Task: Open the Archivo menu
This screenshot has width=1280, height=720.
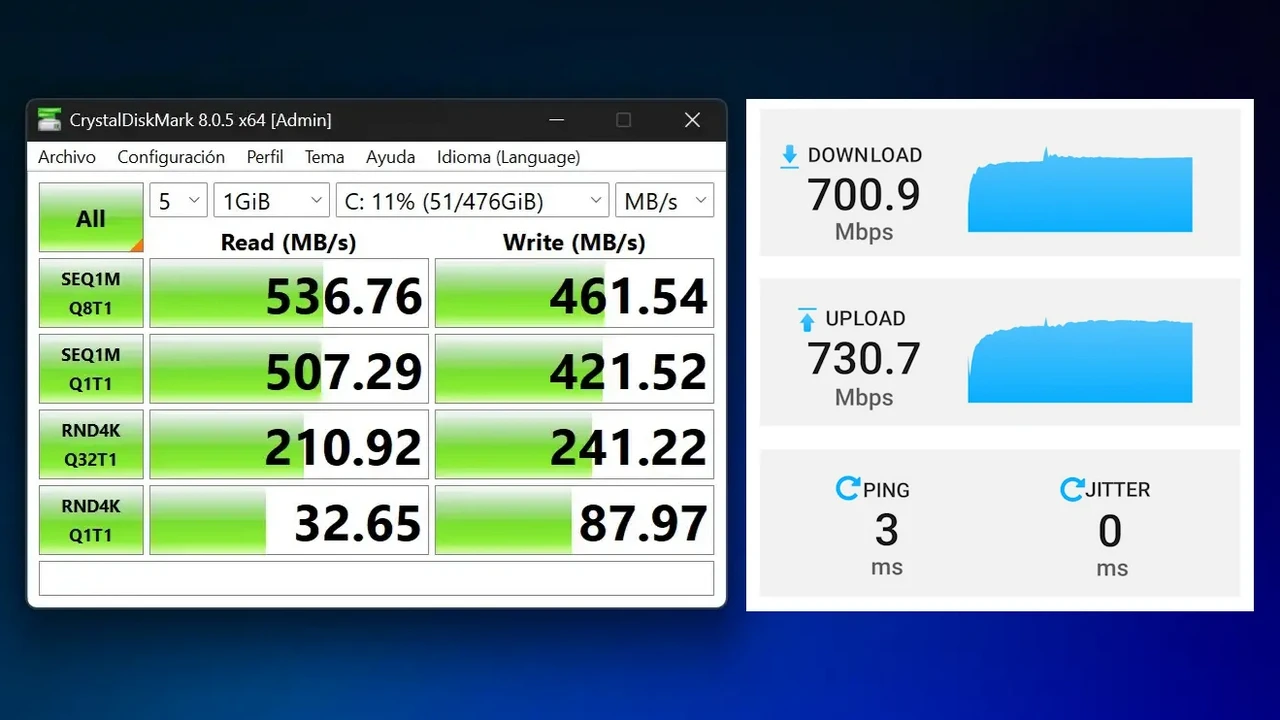Action: coord(67,157)
